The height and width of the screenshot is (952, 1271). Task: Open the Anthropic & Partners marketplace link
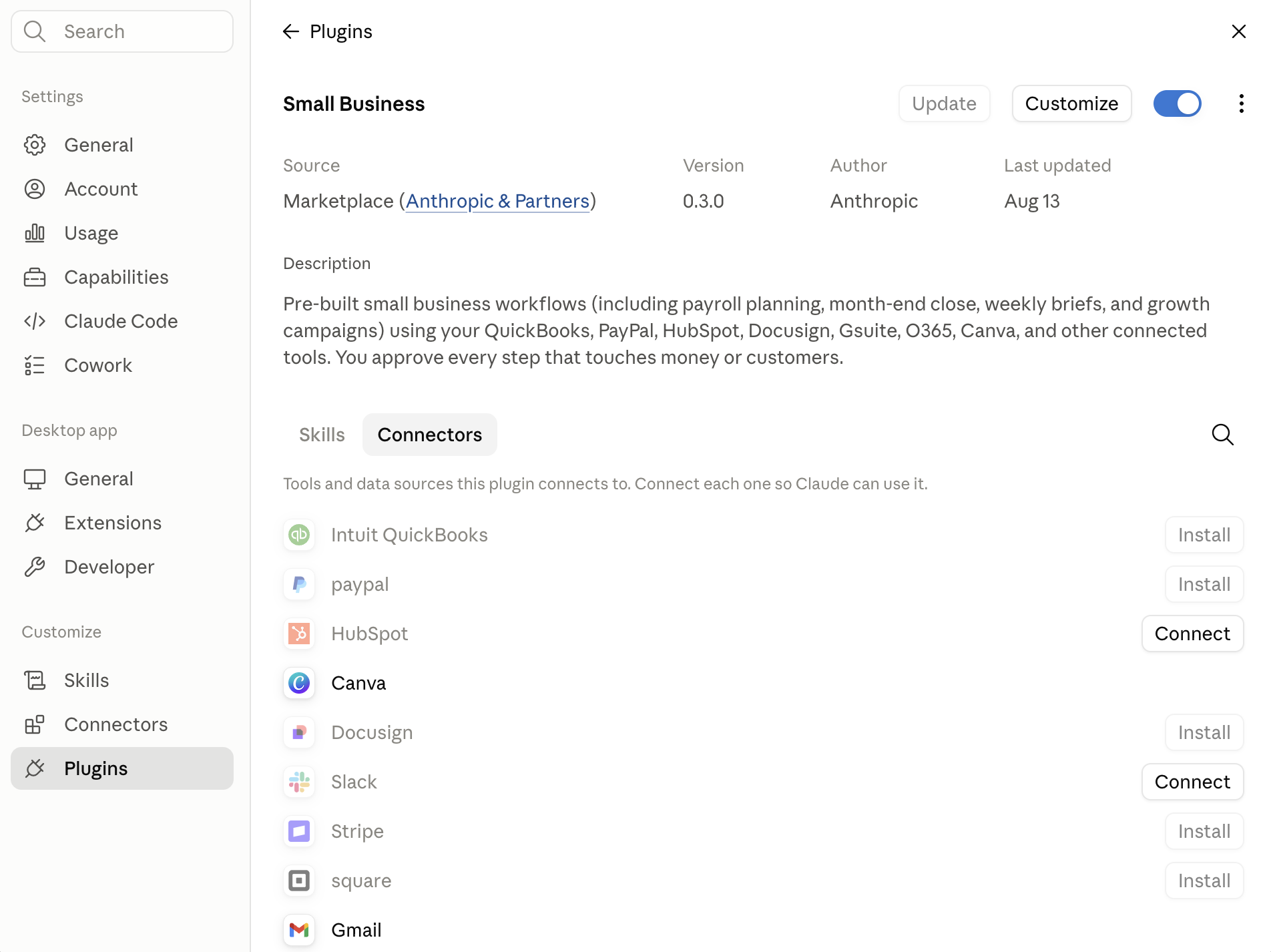497,201
